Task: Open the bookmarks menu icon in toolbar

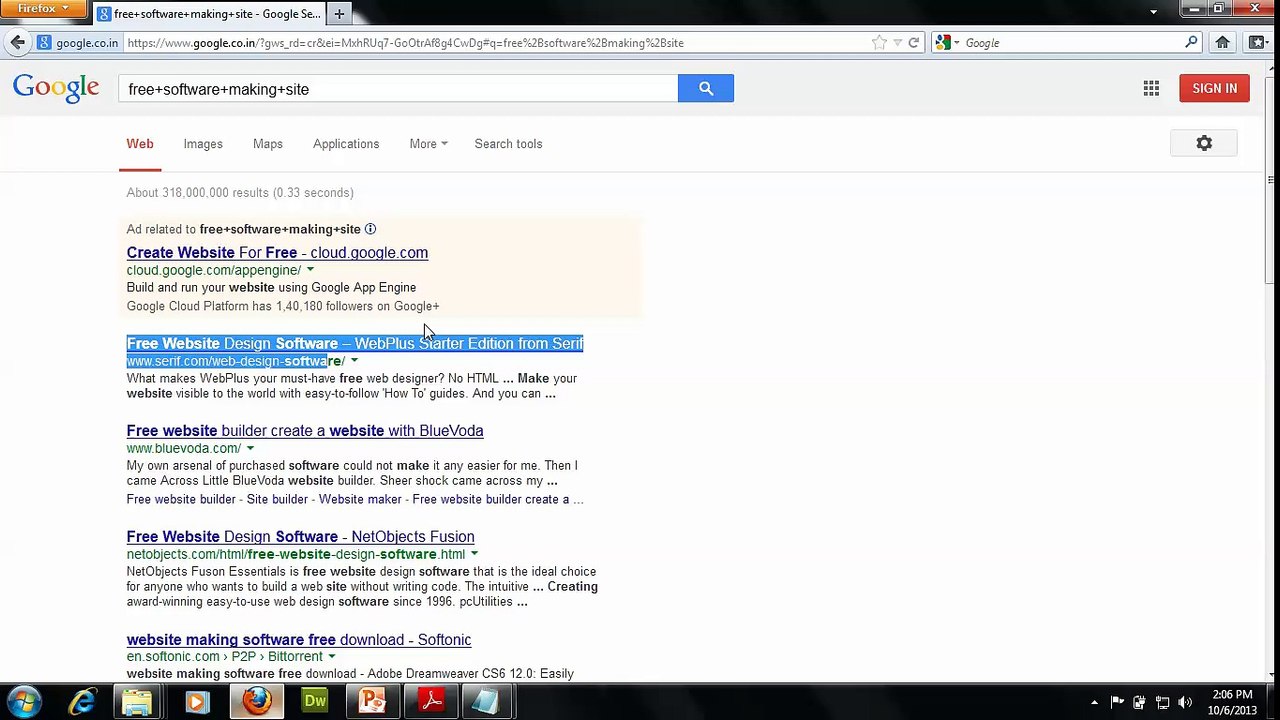Action: pos(1257,43)
